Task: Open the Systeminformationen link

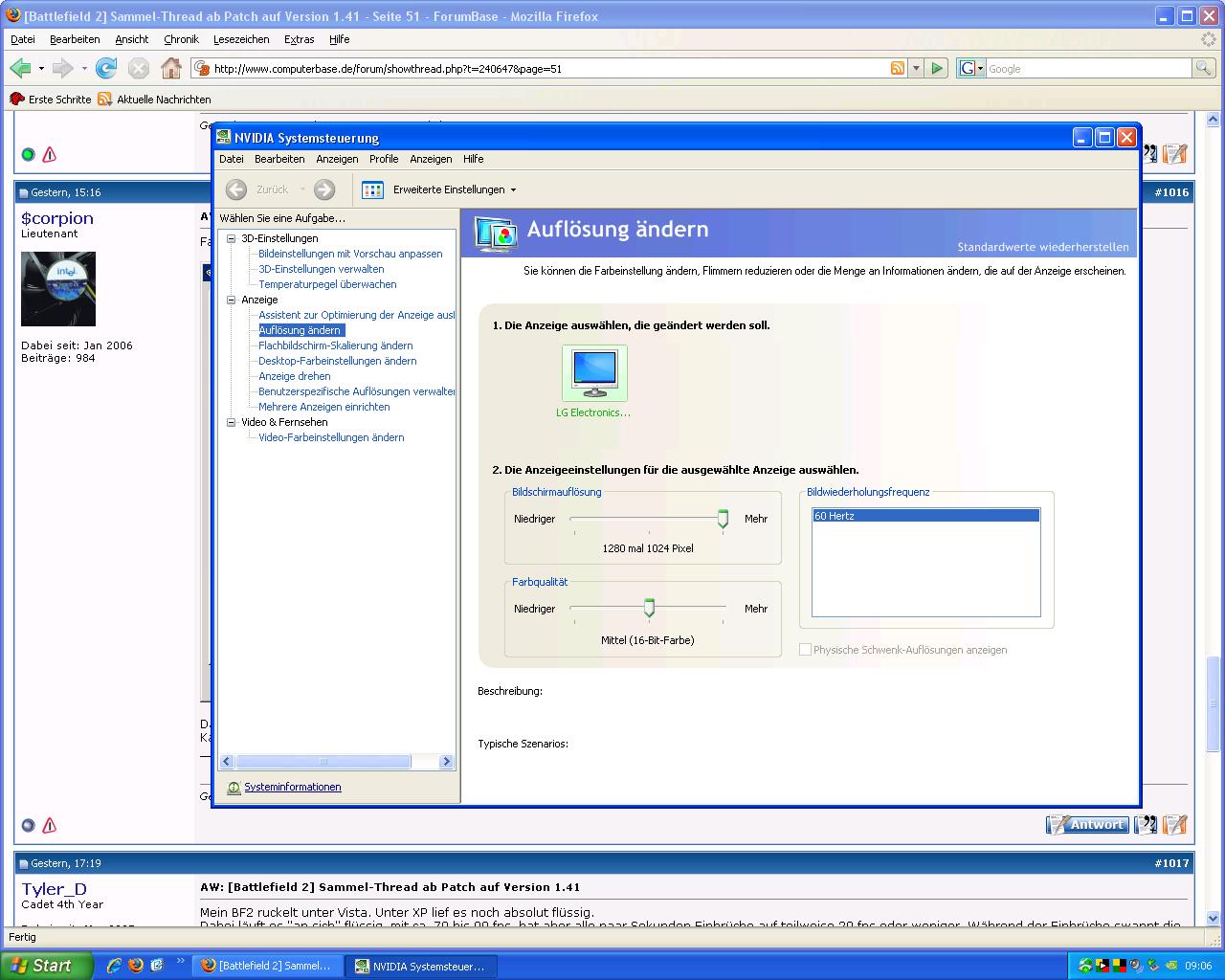Action: pyautogui.click(x=293, y=787)
